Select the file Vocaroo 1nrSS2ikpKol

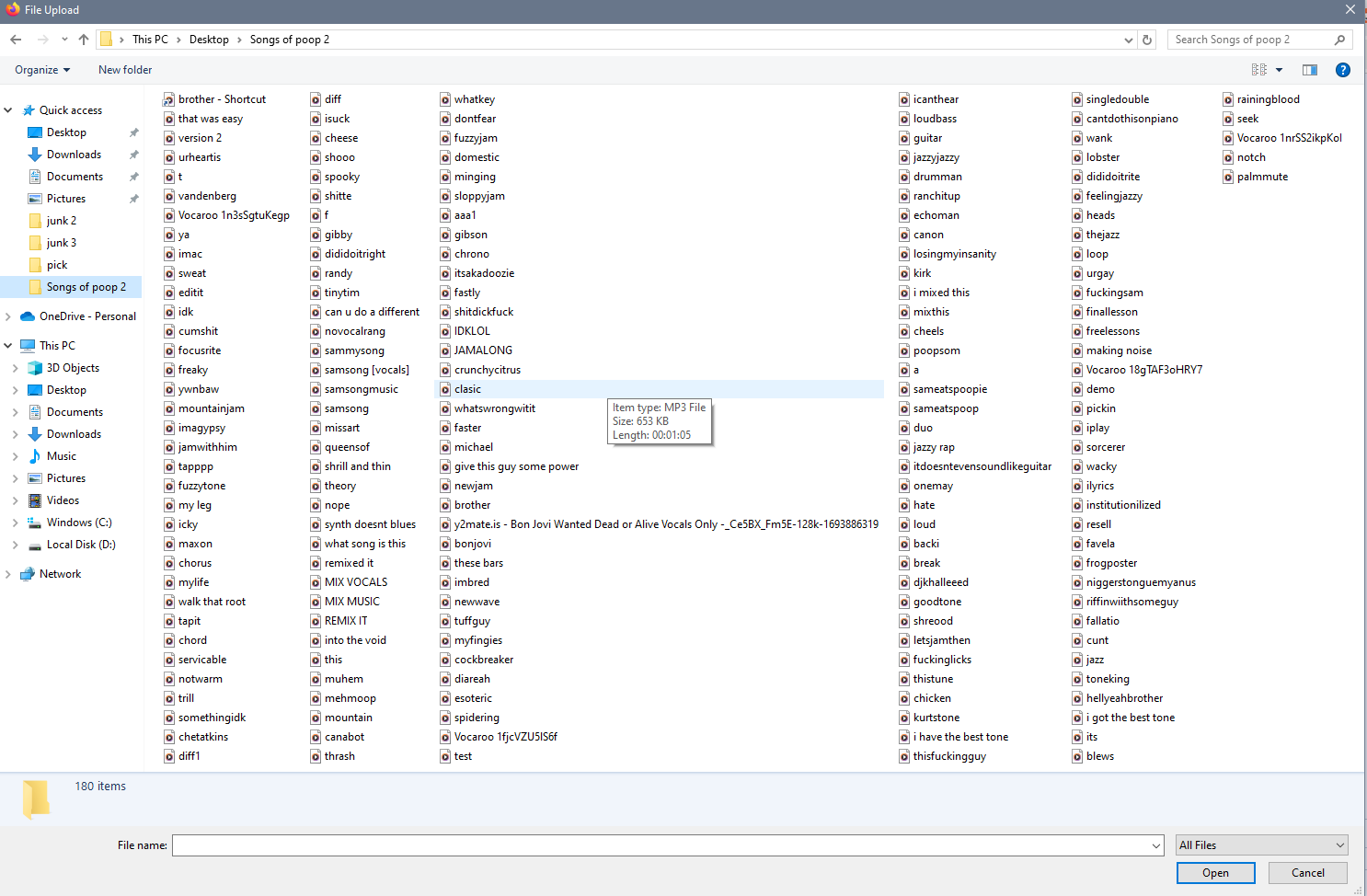pyautogui.click(x=1289, y=138)
